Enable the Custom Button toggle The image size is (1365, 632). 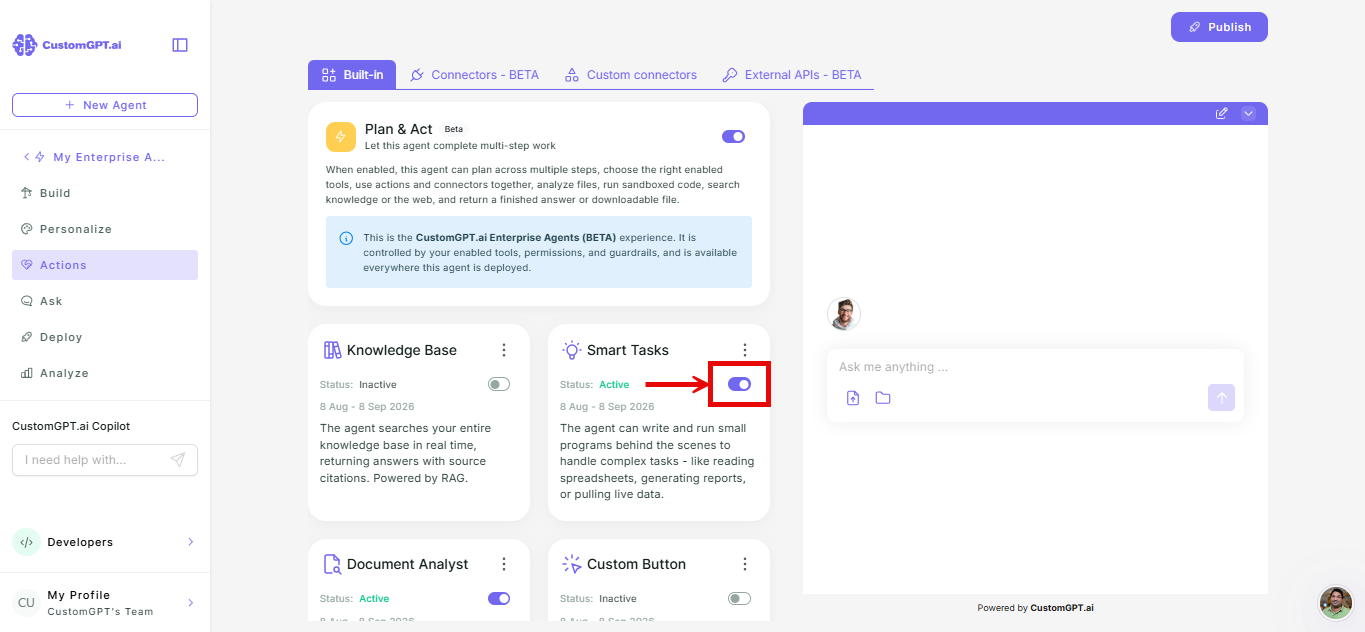pos(739,598)
